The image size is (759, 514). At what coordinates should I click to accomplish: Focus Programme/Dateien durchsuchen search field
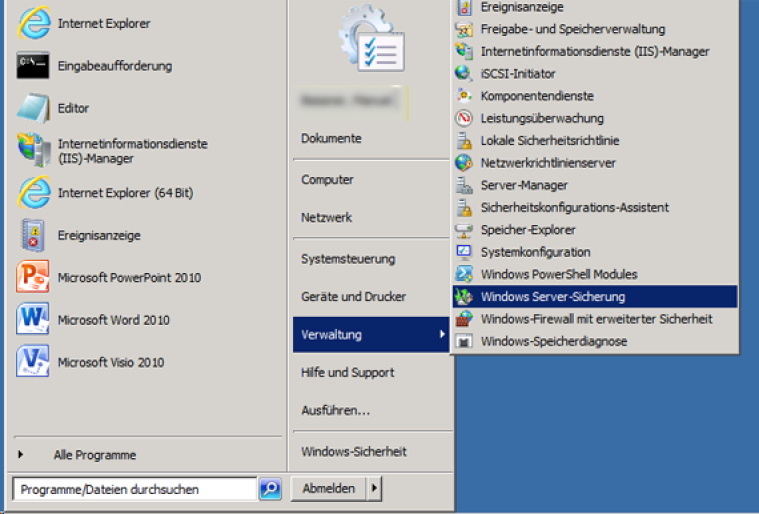coord(135,489)
